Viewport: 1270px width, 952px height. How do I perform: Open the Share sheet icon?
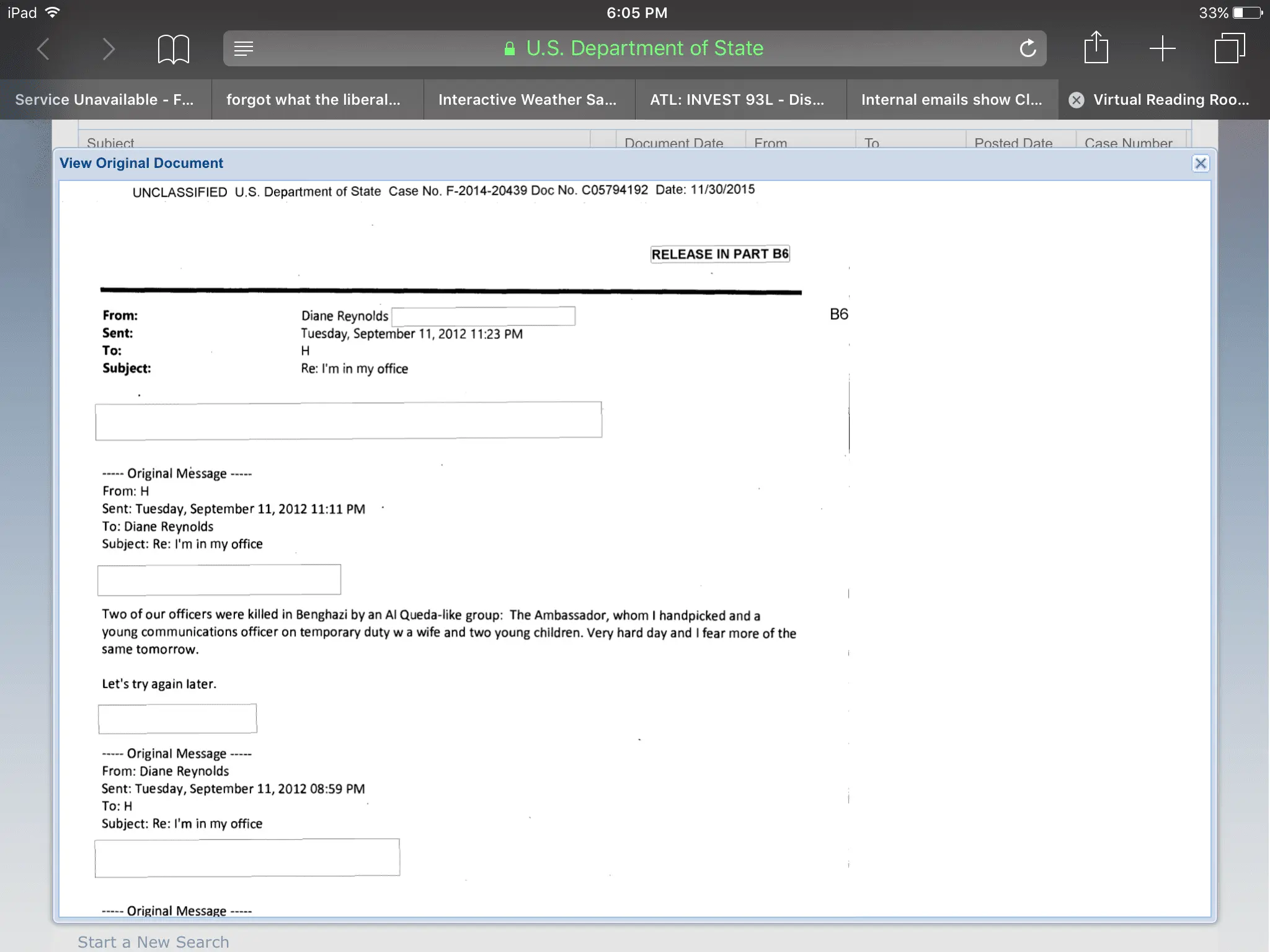pyautogui.click(x=1096, y=48)
